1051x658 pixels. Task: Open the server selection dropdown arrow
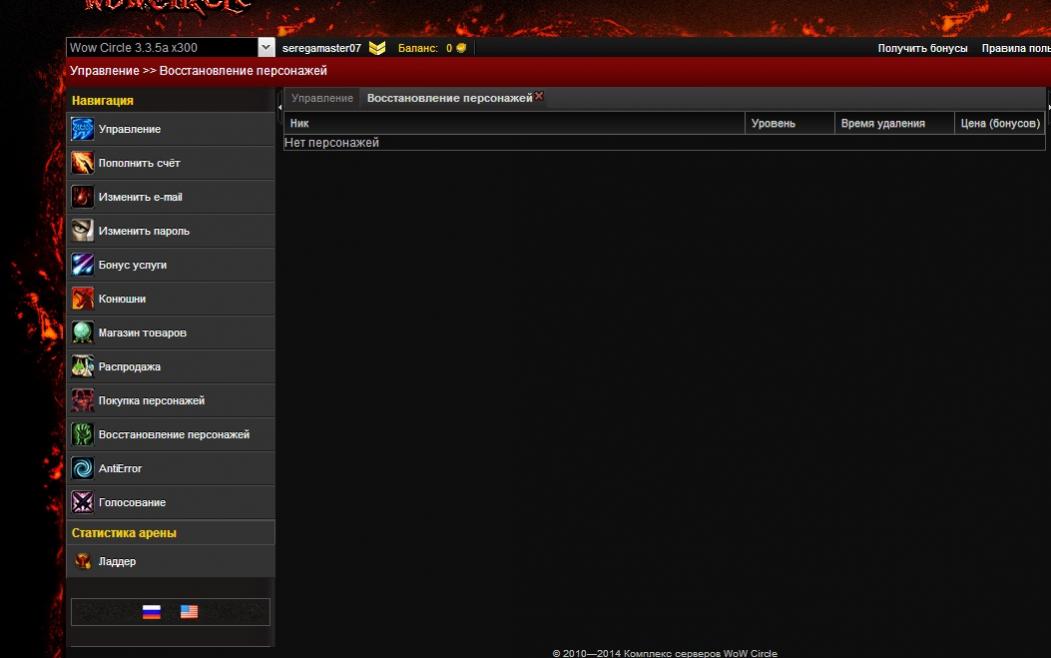[x=266, y=47]
